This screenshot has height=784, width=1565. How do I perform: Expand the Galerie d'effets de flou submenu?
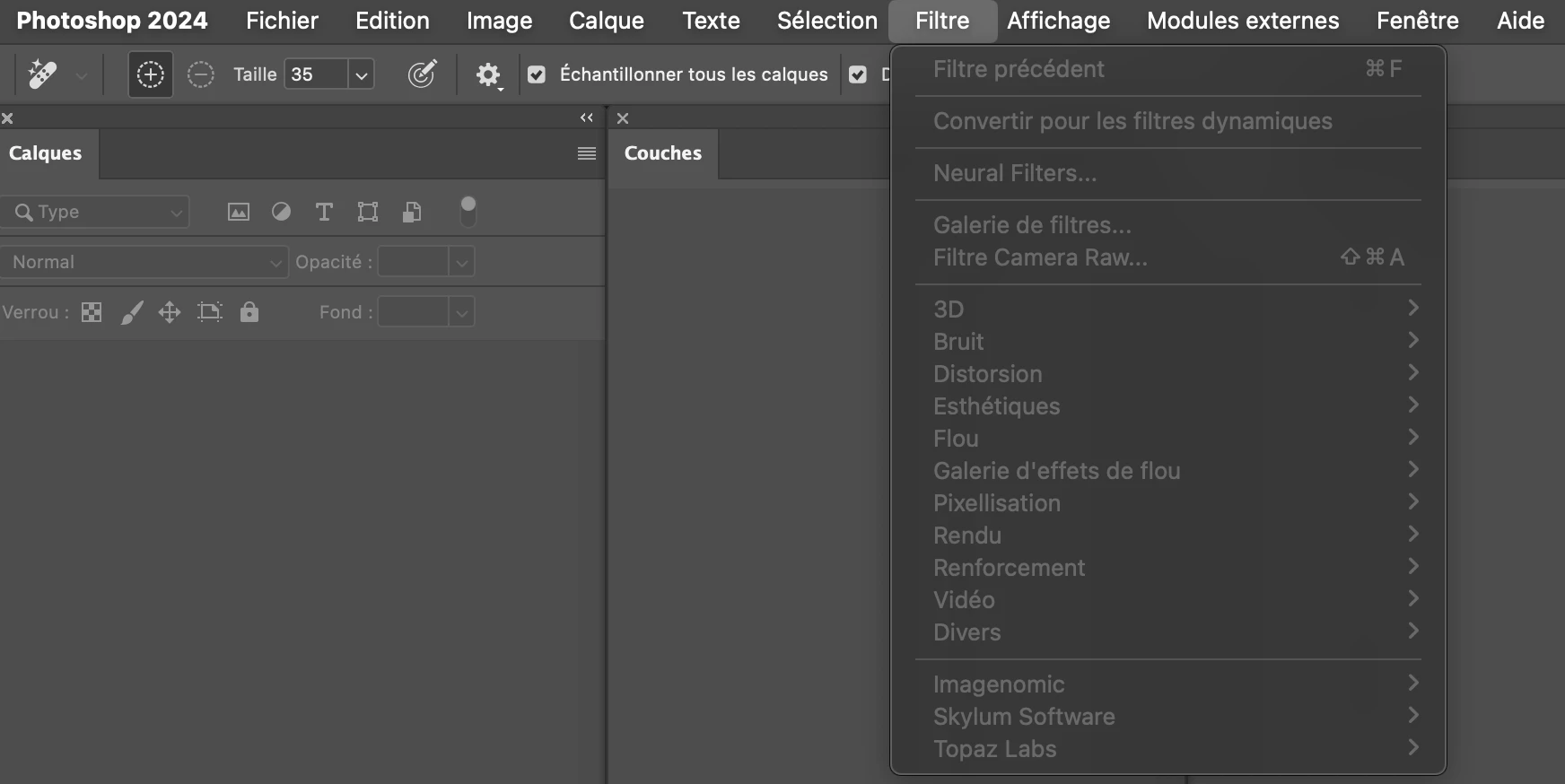1167,471
